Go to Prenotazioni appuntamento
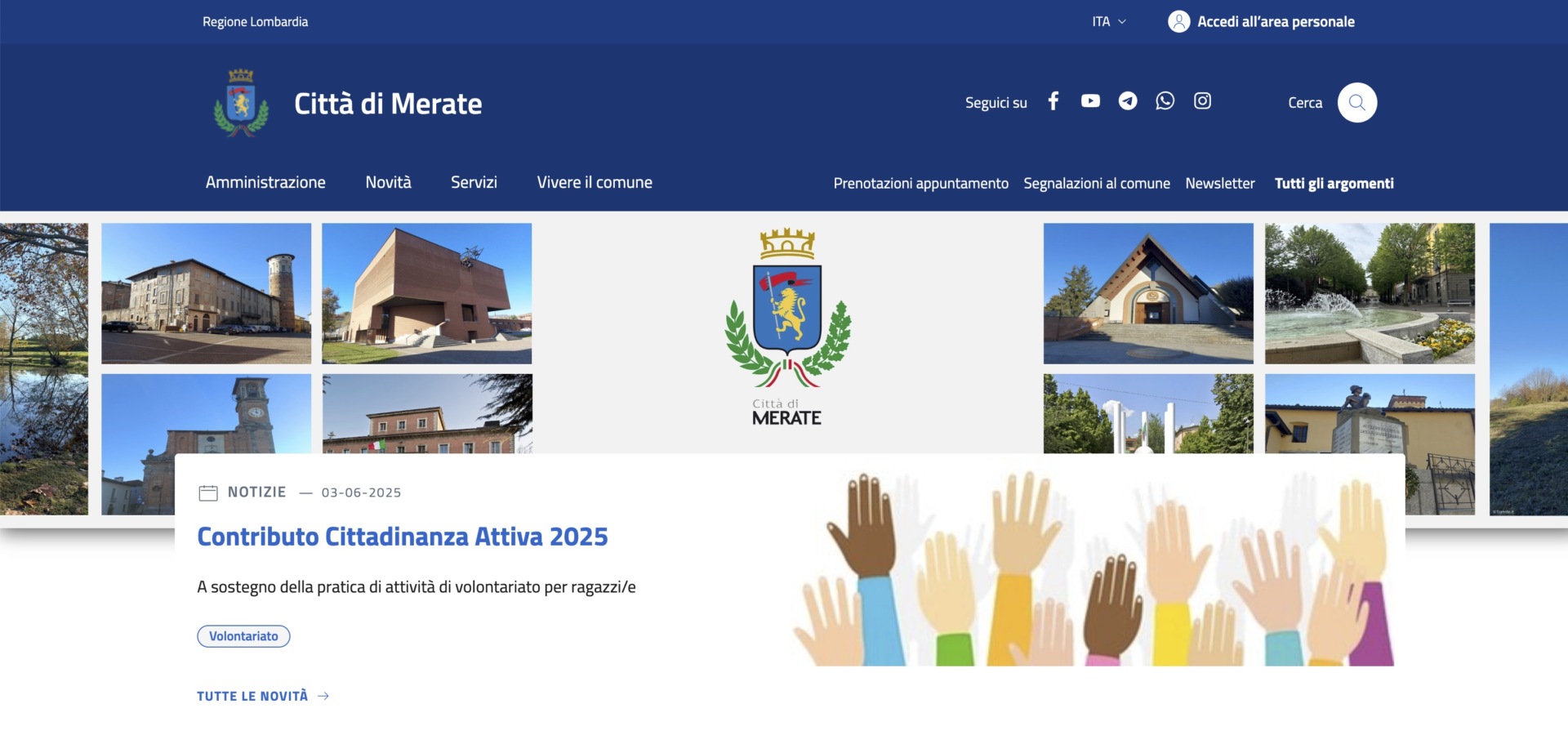 [x=920, y=184]
